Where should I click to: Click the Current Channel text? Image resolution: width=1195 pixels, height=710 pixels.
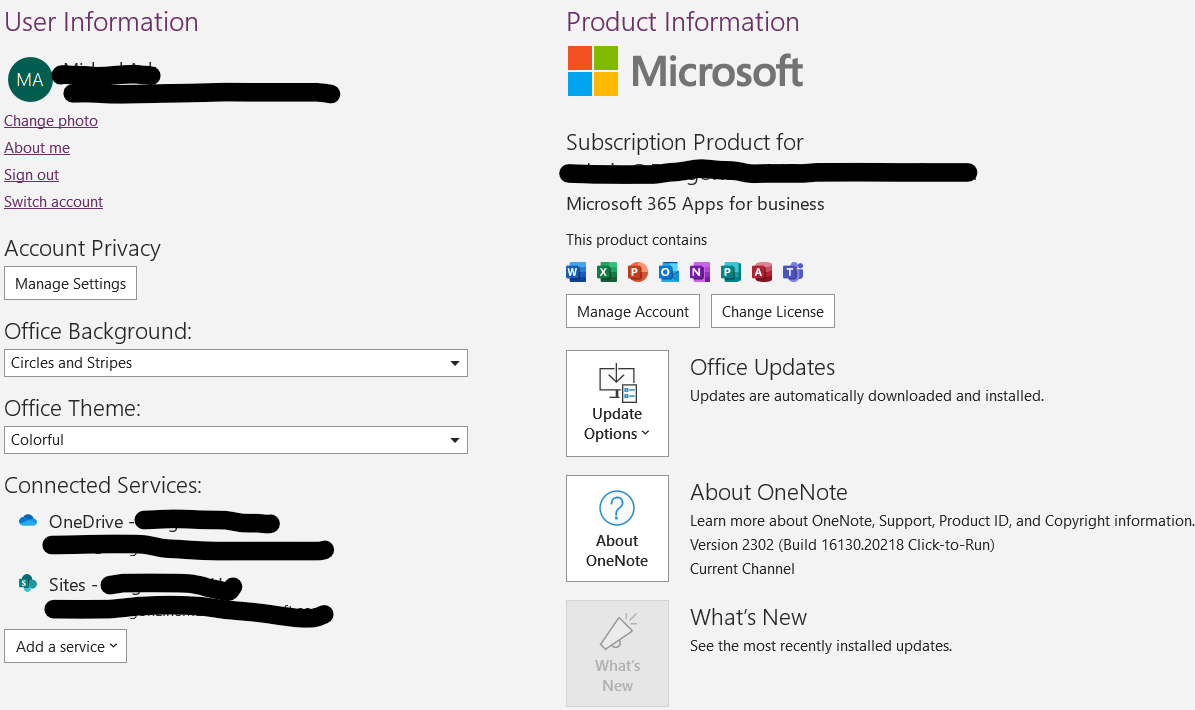click(742, 569)
